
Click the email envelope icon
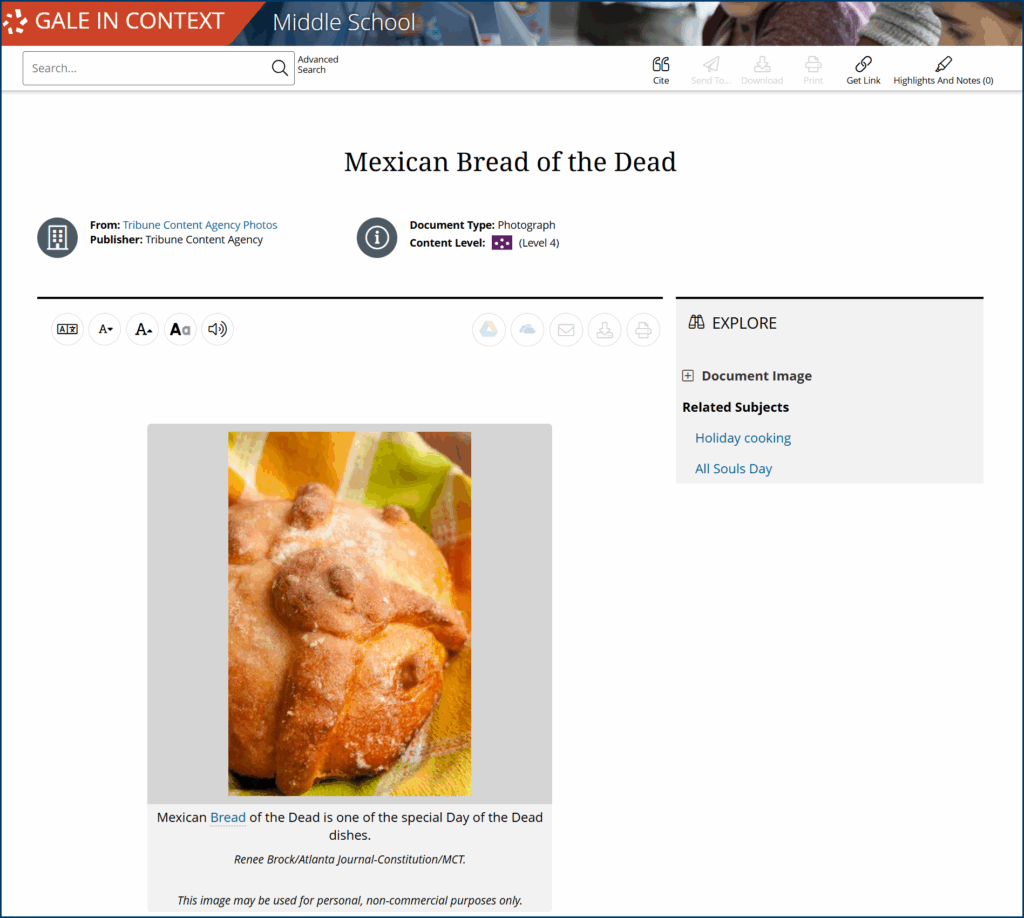click(566, 330)
